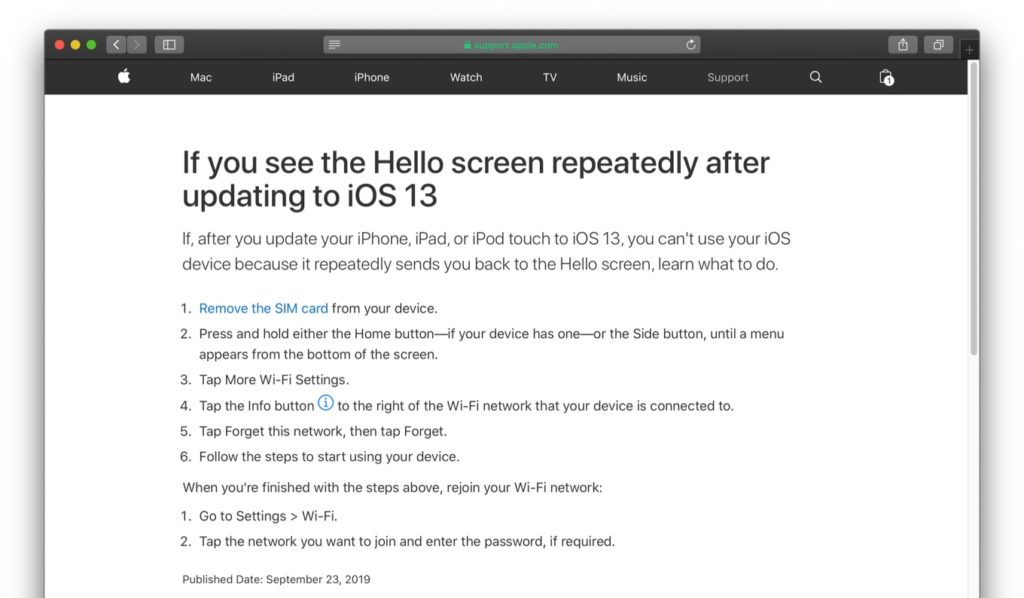Viewport: 1024px width, 598px height.
Task: Click the green lock icon in address bar
Action: point(467,45)
